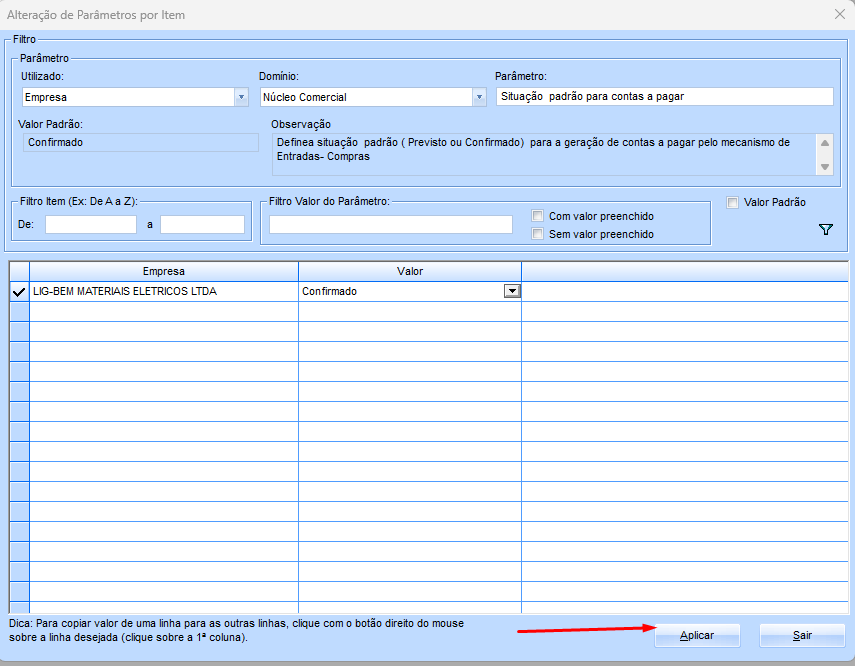The image size is (855, 666).
Task: Select LIG-BEM MATERIAIS ELETRICOS LTDA cell
Action: coord(164,291)
